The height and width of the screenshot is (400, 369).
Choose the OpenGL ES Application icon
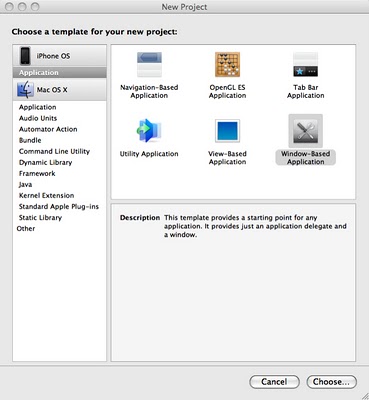227,65
